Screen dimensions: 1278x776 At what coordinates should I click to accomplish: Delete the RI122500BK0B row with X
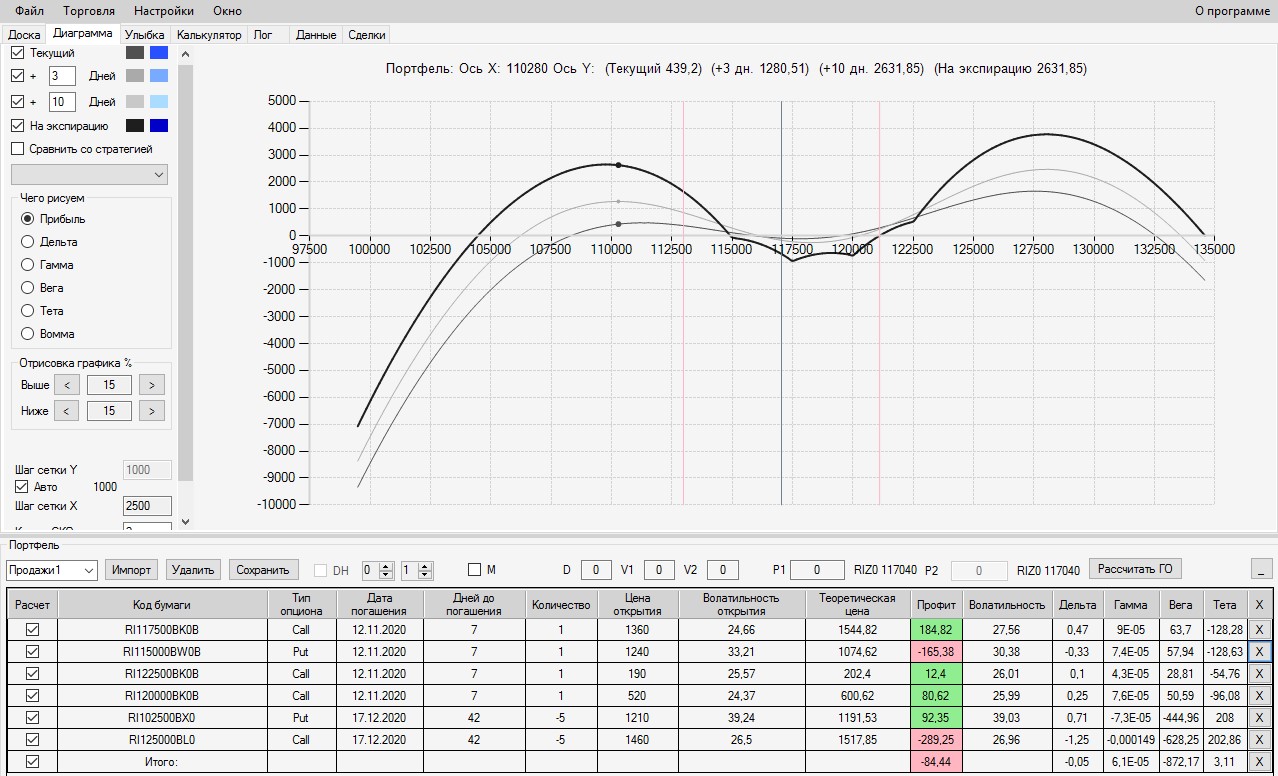[x=1259, y=674]
